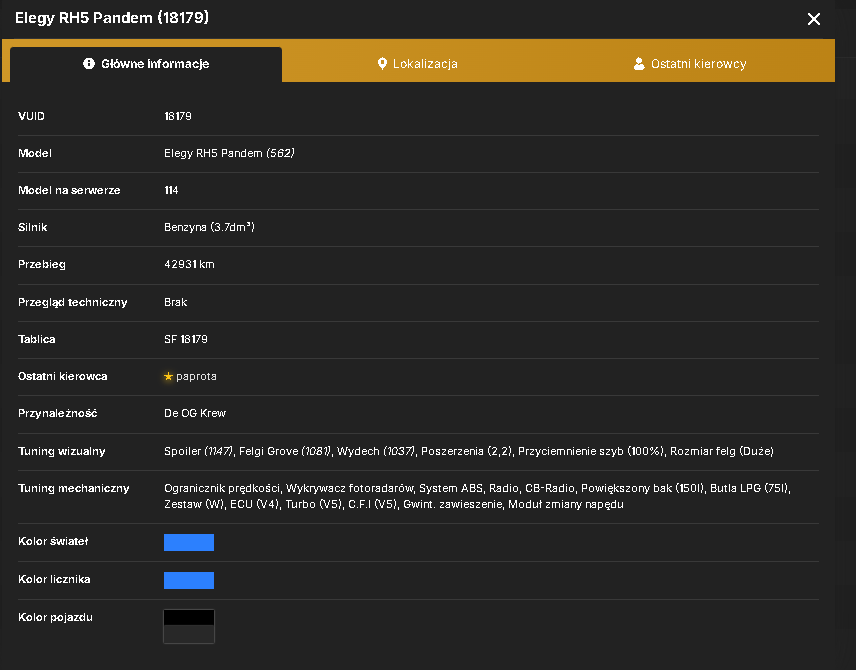This screenshot has height=670, width=856.
Task: Click the plate number SF 18179
Action: tap(186, 339)
